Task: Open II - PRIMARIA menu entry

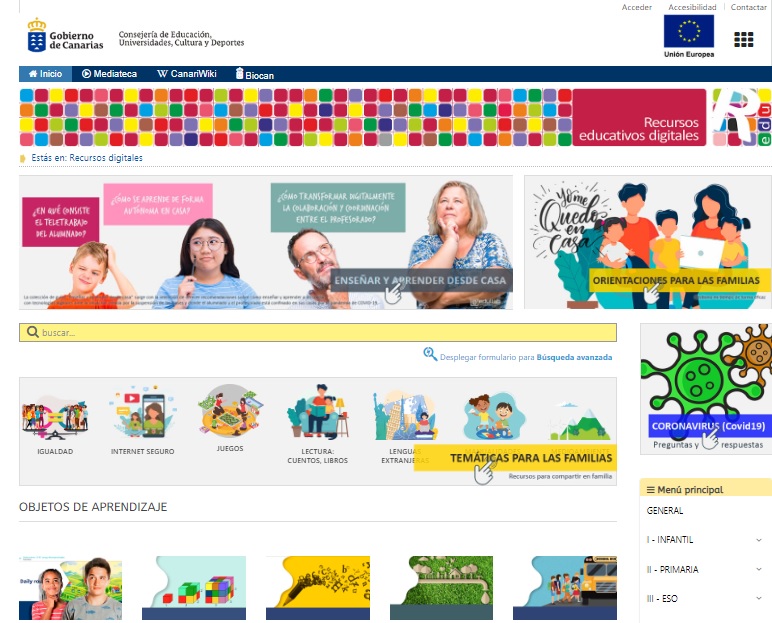Action: [672, 569]
